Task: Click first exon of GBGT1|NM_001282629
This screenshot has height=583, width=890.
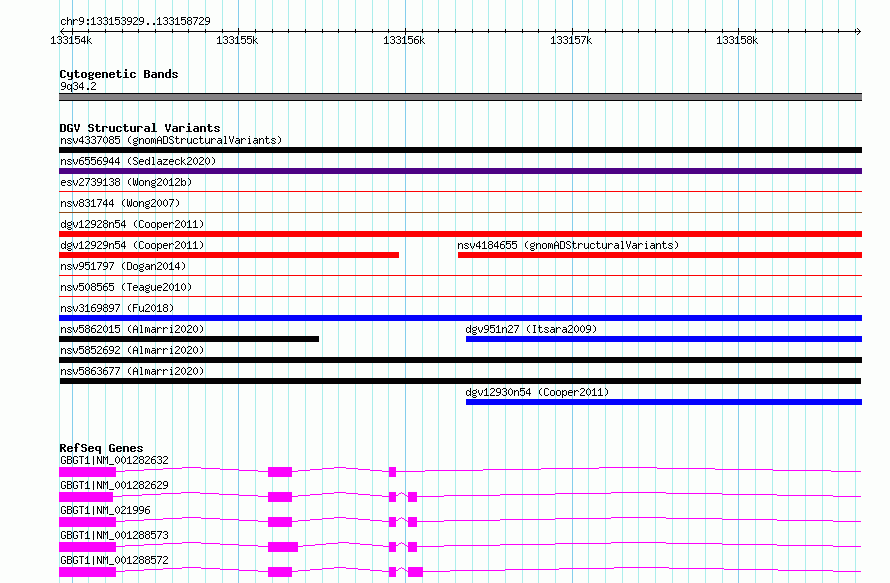Action: 86,497
